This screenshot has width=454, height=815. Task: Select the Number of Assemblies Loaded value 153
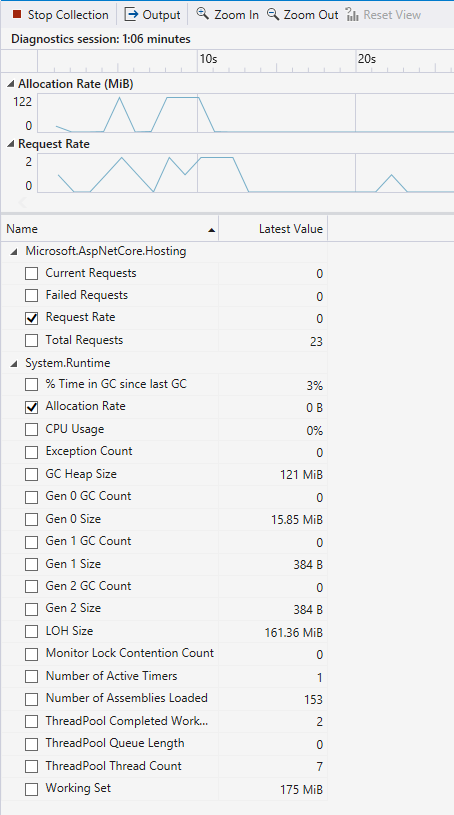(x=314, y=700)
